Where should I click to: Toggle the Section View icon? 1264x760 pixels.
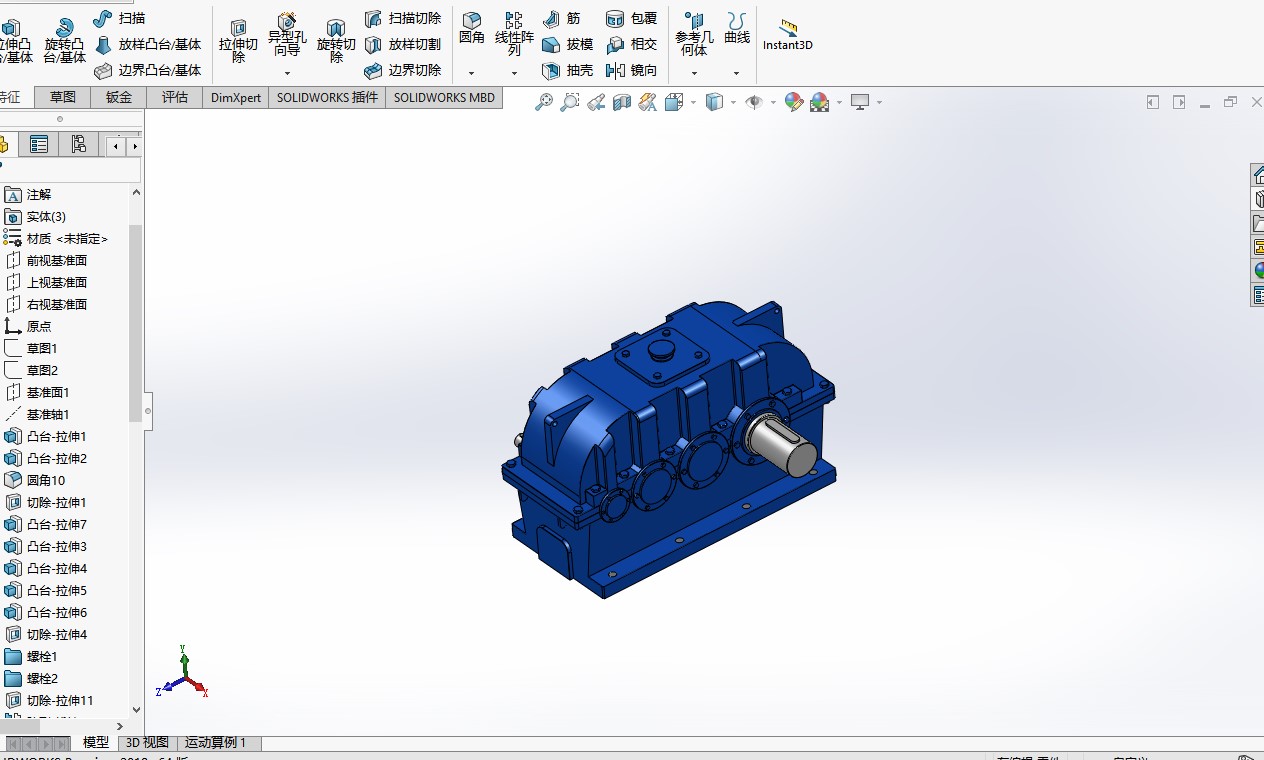click(622, 102)
